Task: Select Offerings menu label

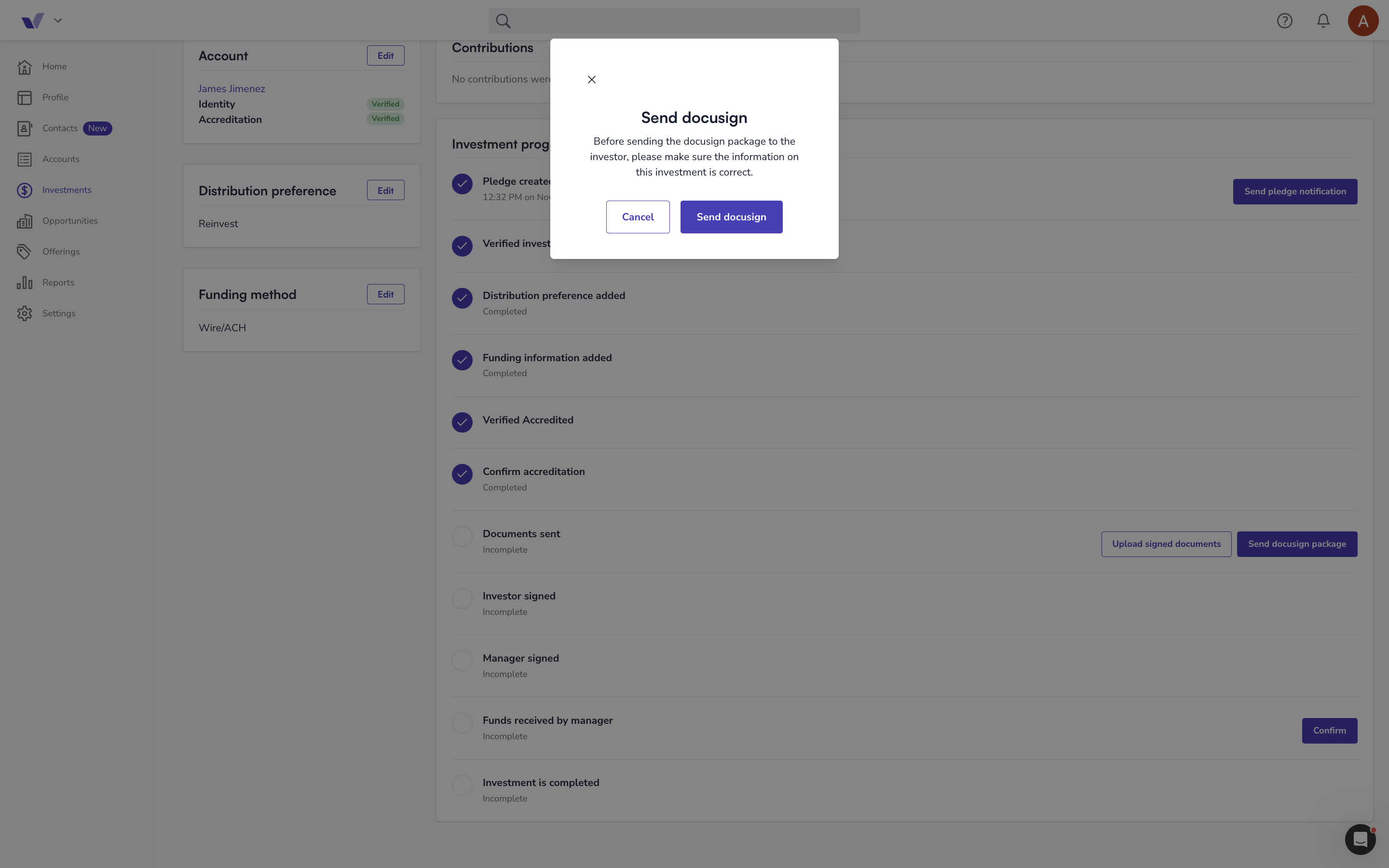Action: (x=61, y=252)
